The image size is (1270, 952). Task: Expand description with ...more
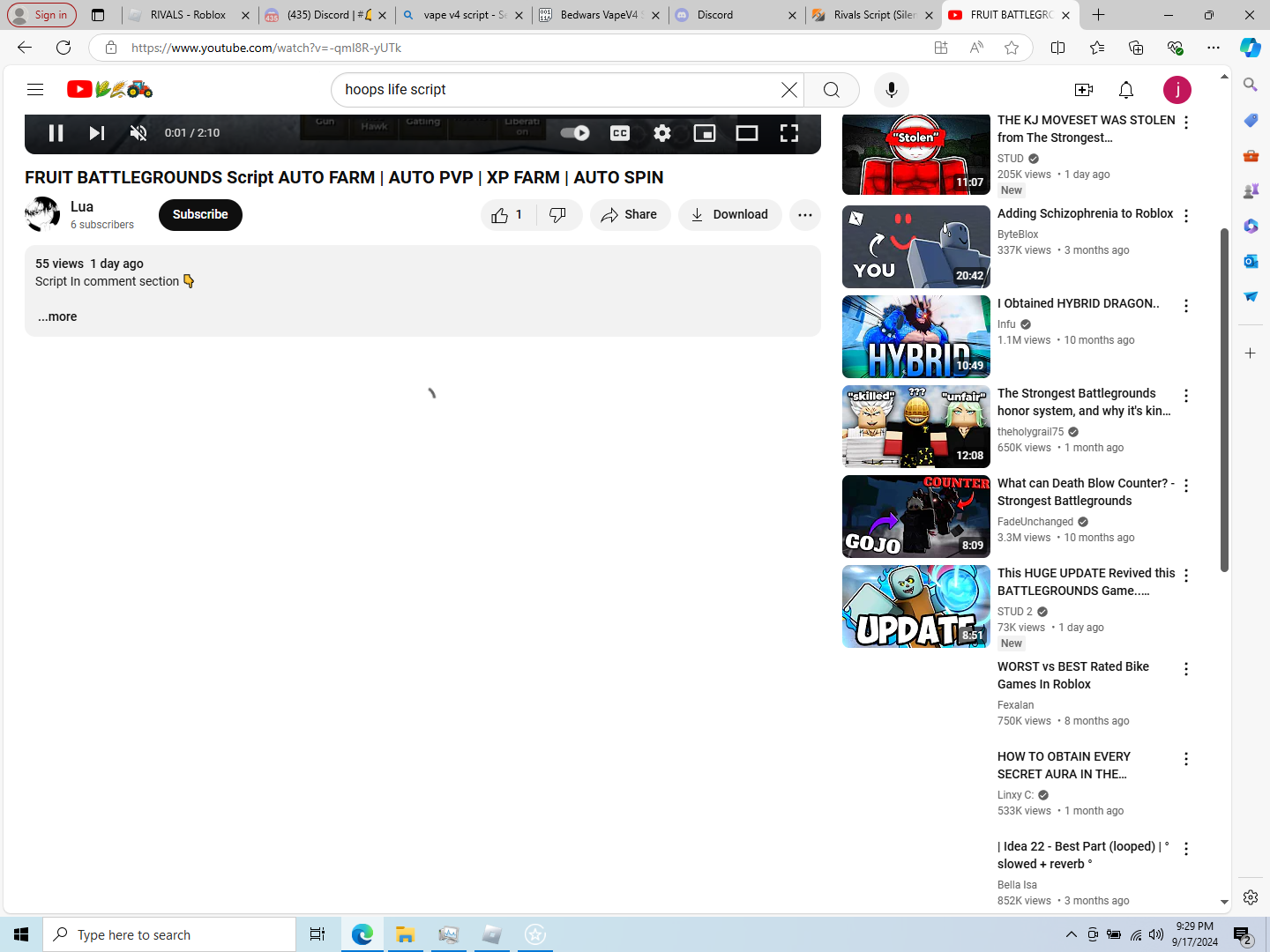(57, 316)
